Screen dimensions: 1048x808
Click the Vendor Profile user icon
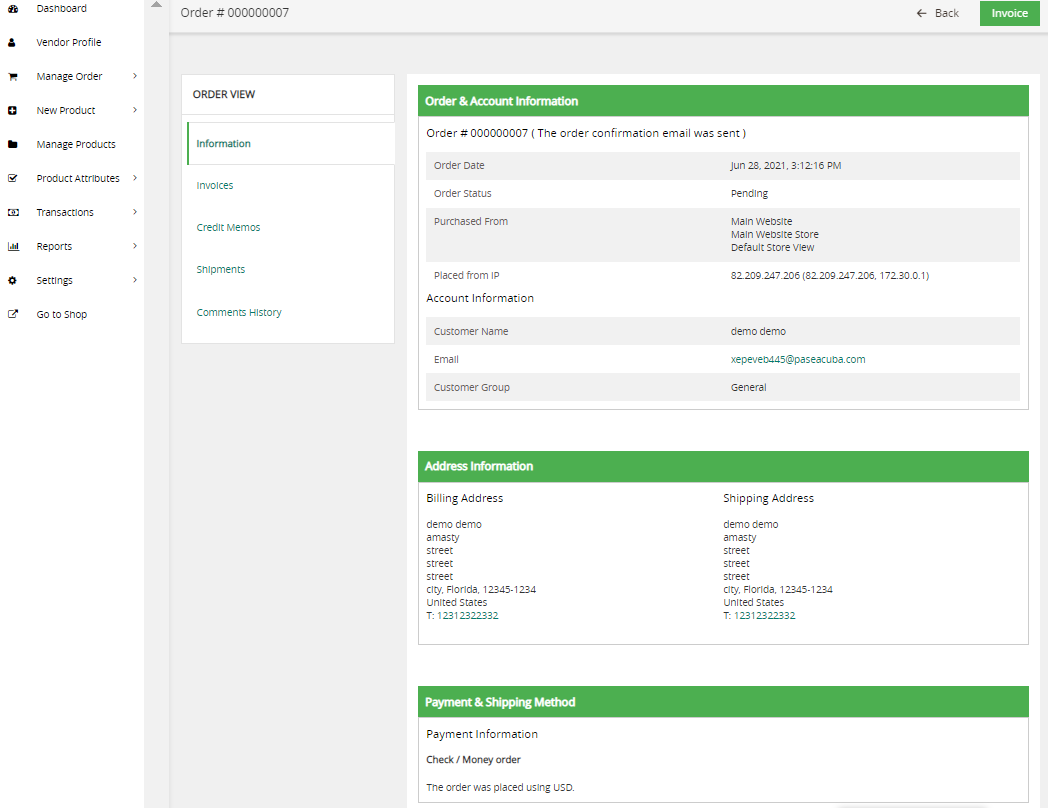pos(13,43)
